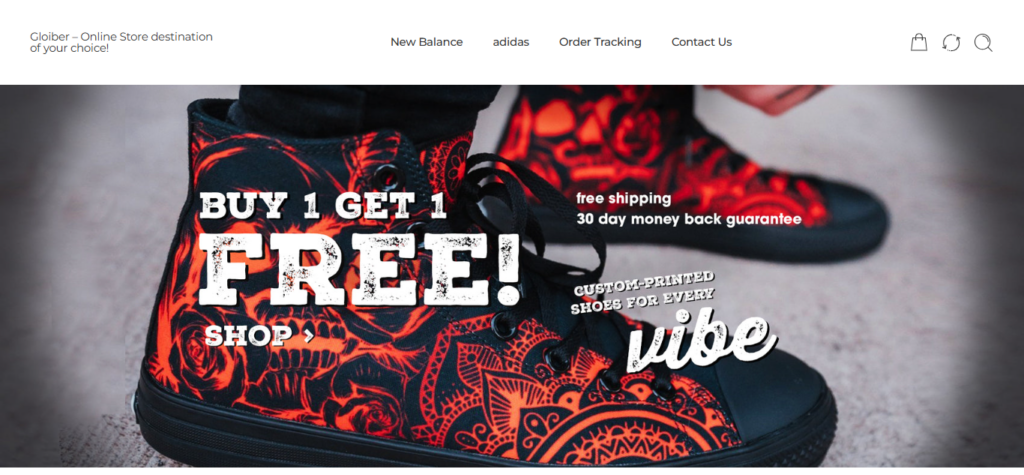Click the compare arrows refresh icon
Image resolution: width=1024 pixels, height=475 pixels.
pyautogui.click(x=951, y=42)
